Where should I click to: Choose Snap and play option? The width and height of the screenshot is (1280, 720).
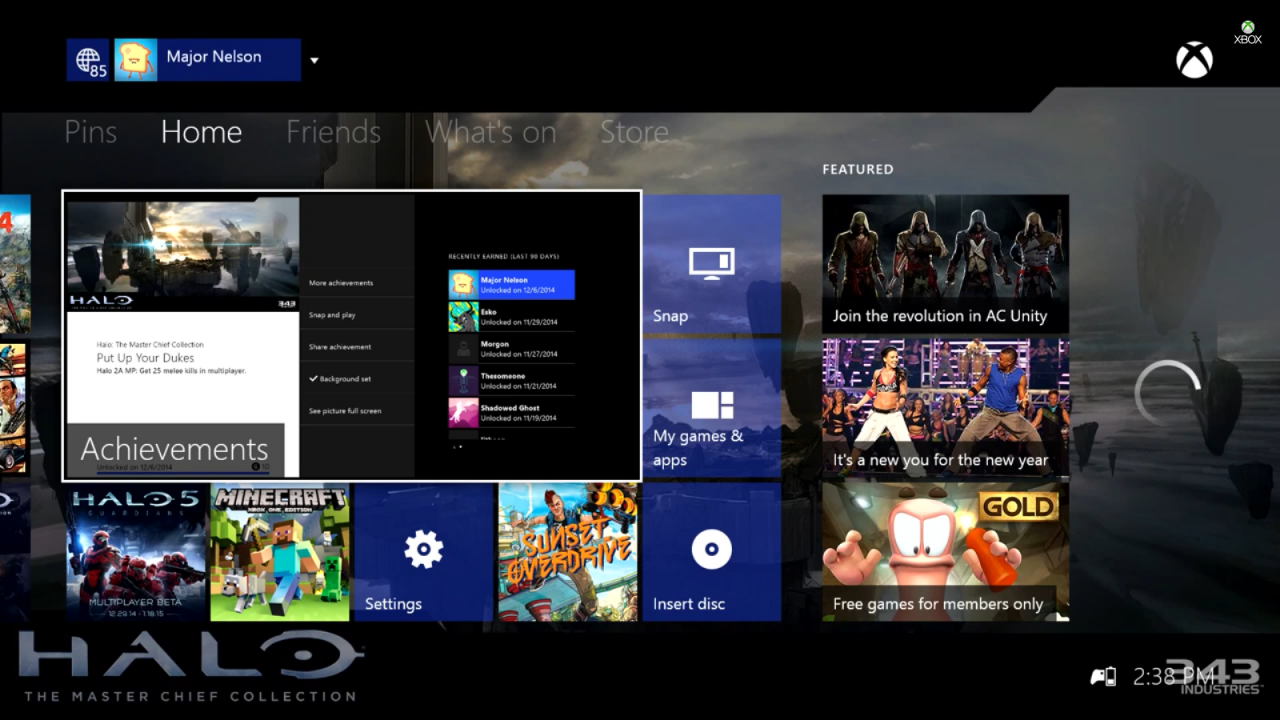357,315
